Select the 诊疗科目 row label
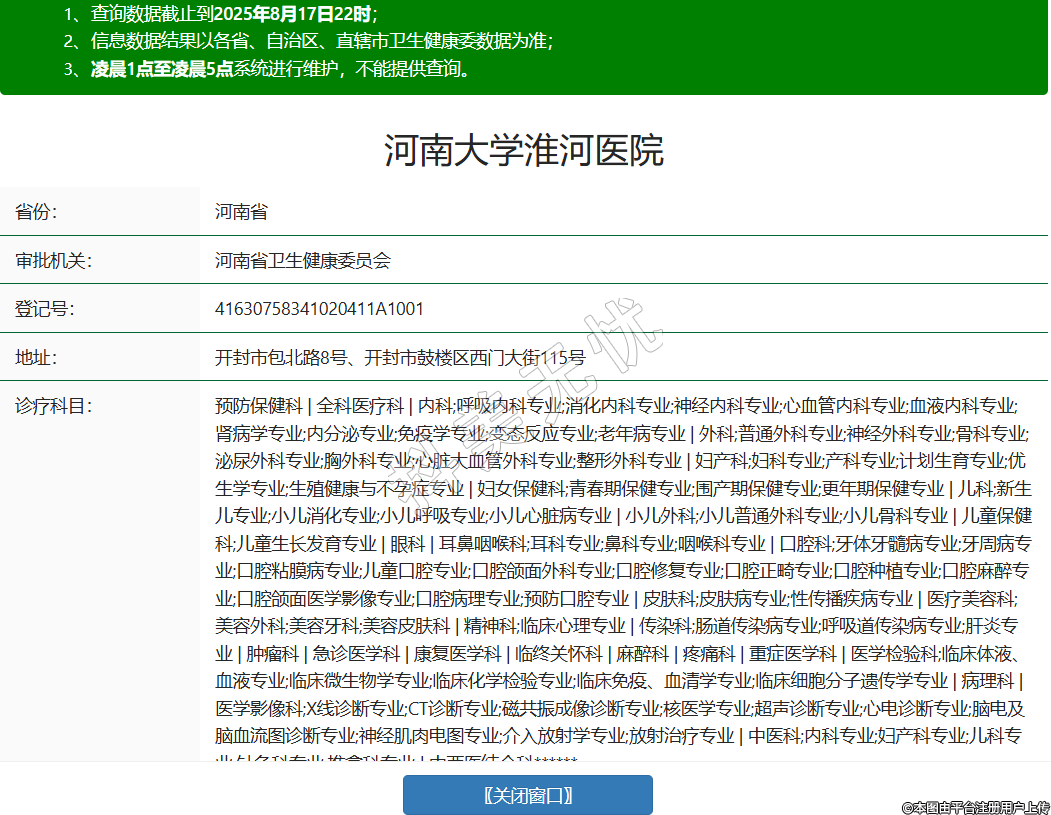Viewport: 1051px width, 815px height. (53, 406)
